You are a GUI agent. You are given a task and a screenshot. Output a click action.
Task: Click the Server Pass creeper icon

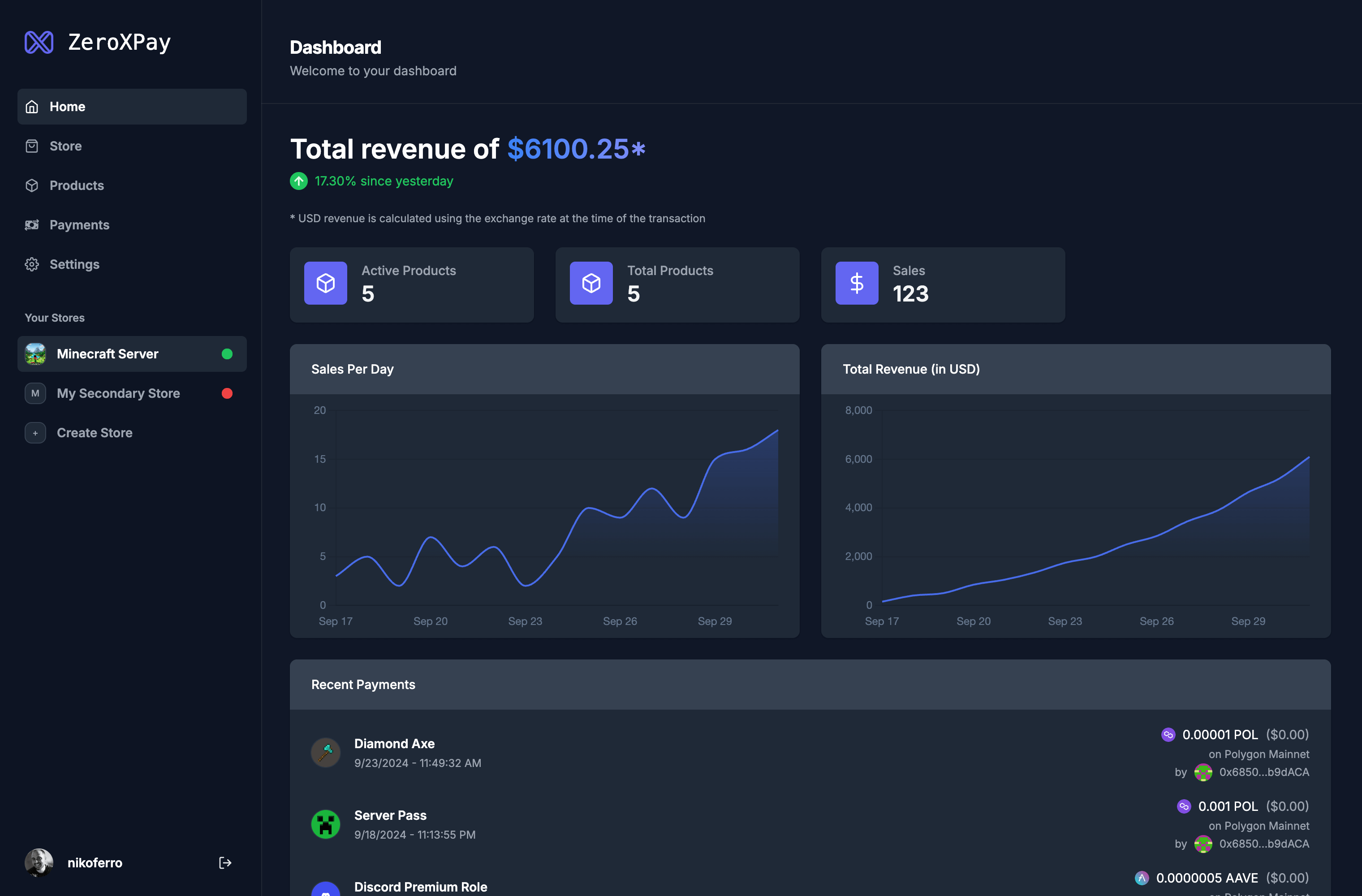[x=326, y=824]
